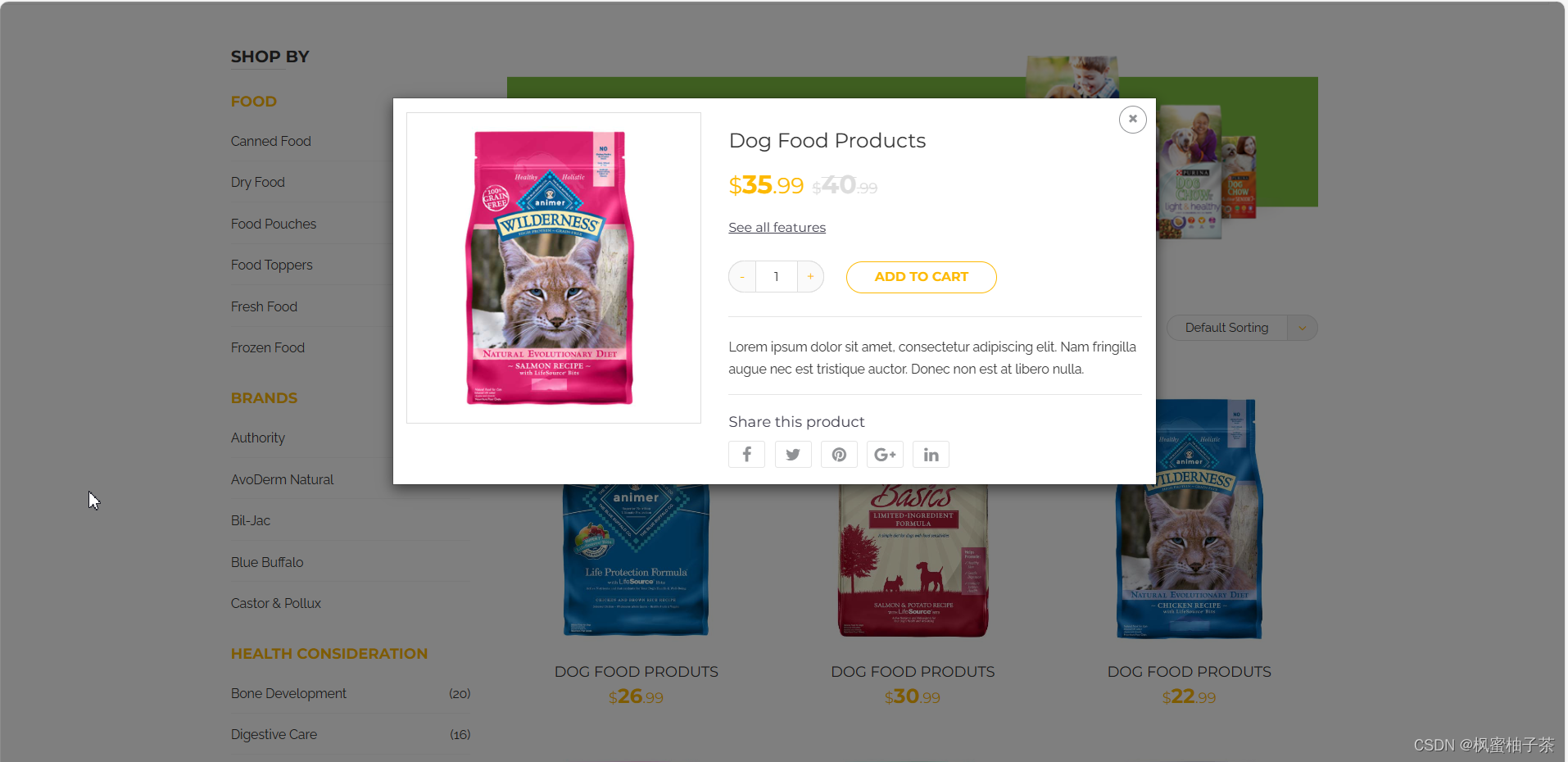Select Frozen Food category
The image size is (1568, 762).
[x=267, y=347]
